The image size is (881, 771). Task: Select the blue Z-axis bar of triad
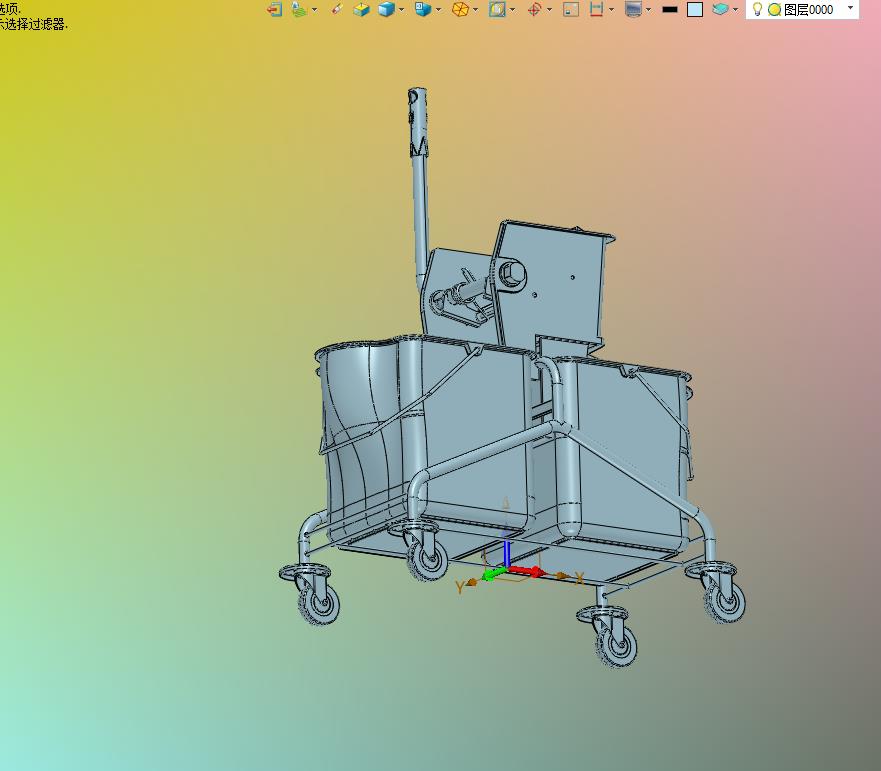pos(507,554)
